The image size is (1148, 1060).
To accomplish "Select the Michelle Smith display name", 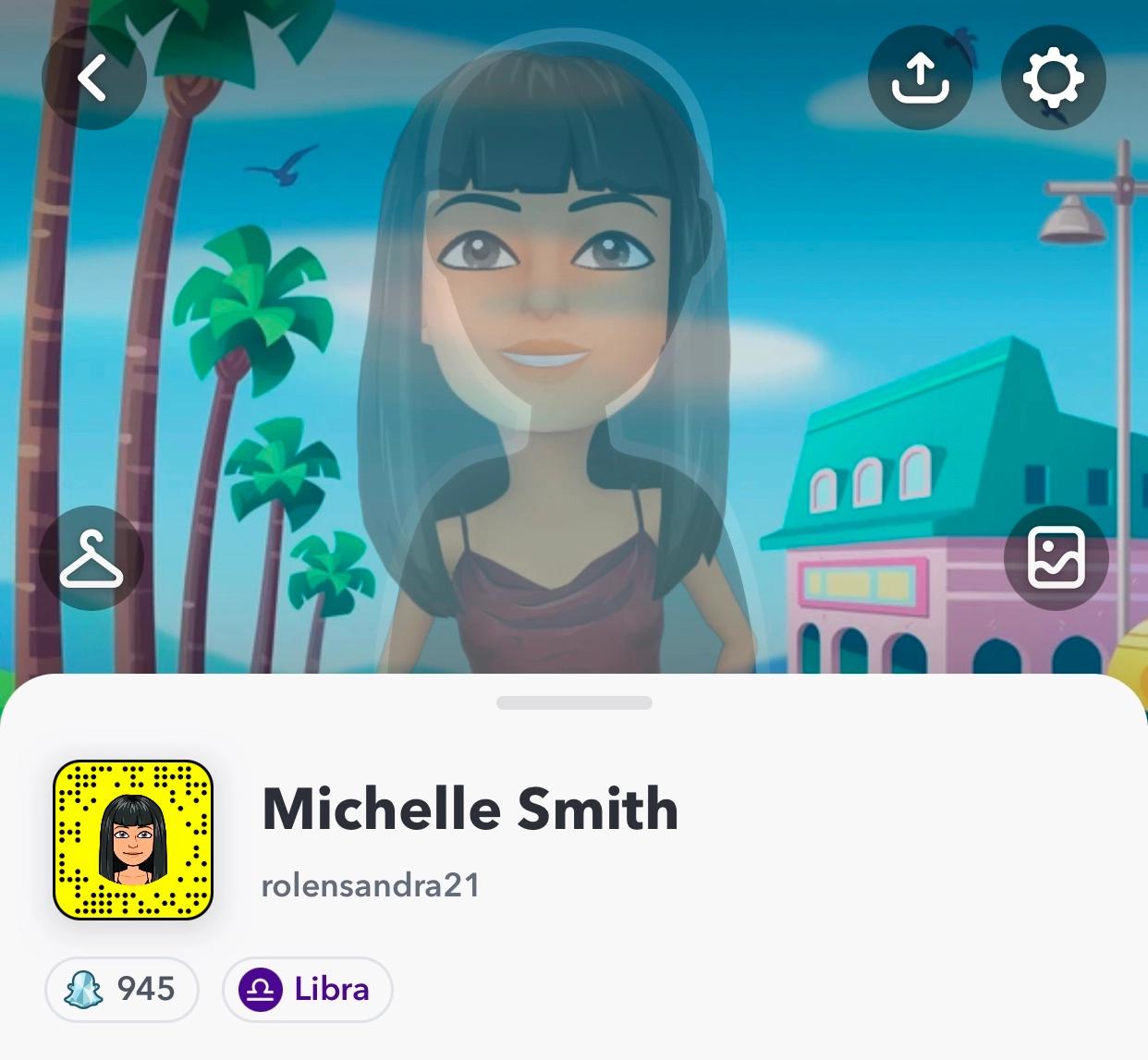I will click(x=470, y=810).
